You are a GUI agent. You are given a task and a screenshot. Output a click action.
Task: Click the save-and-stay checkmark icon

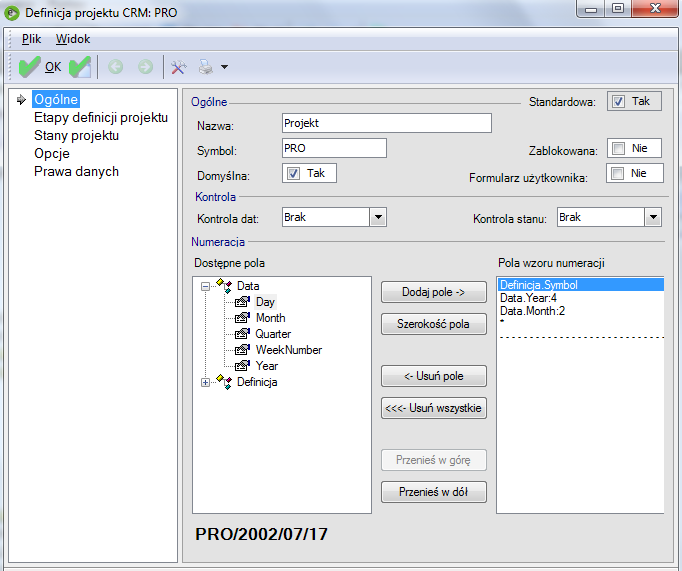(x=80, y=67)
